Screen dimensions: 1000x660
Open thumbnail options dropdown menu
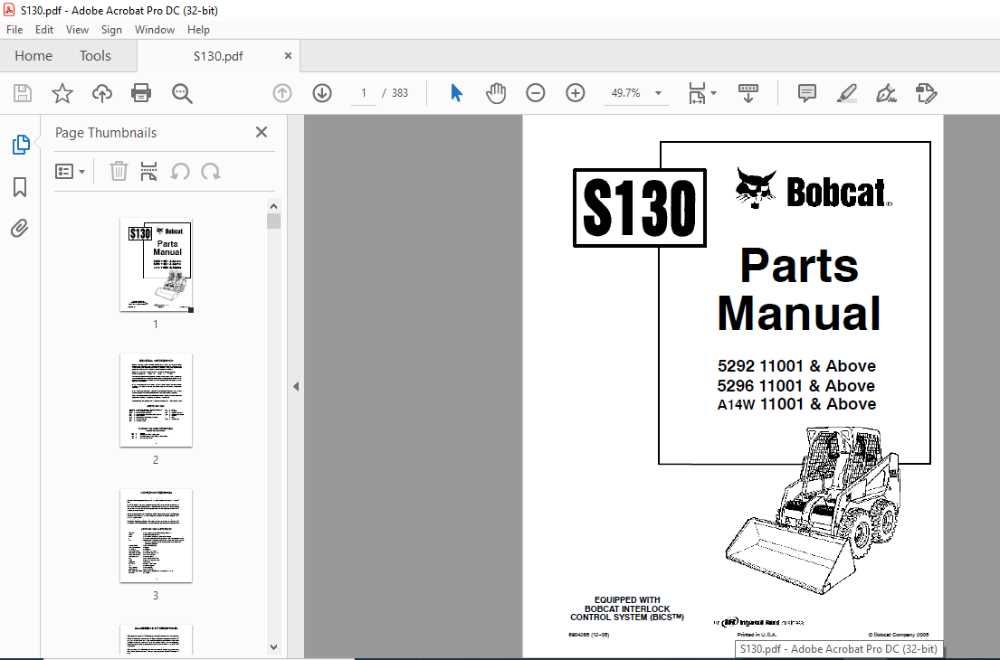click(x=70, y=171)
